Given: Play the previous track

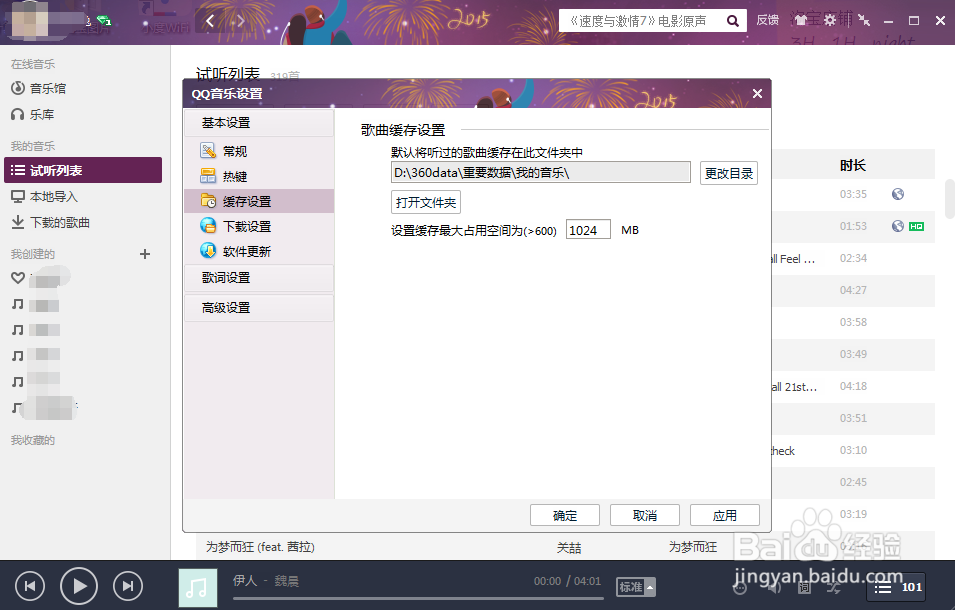Looking at the screenshot, I should 30,586.
